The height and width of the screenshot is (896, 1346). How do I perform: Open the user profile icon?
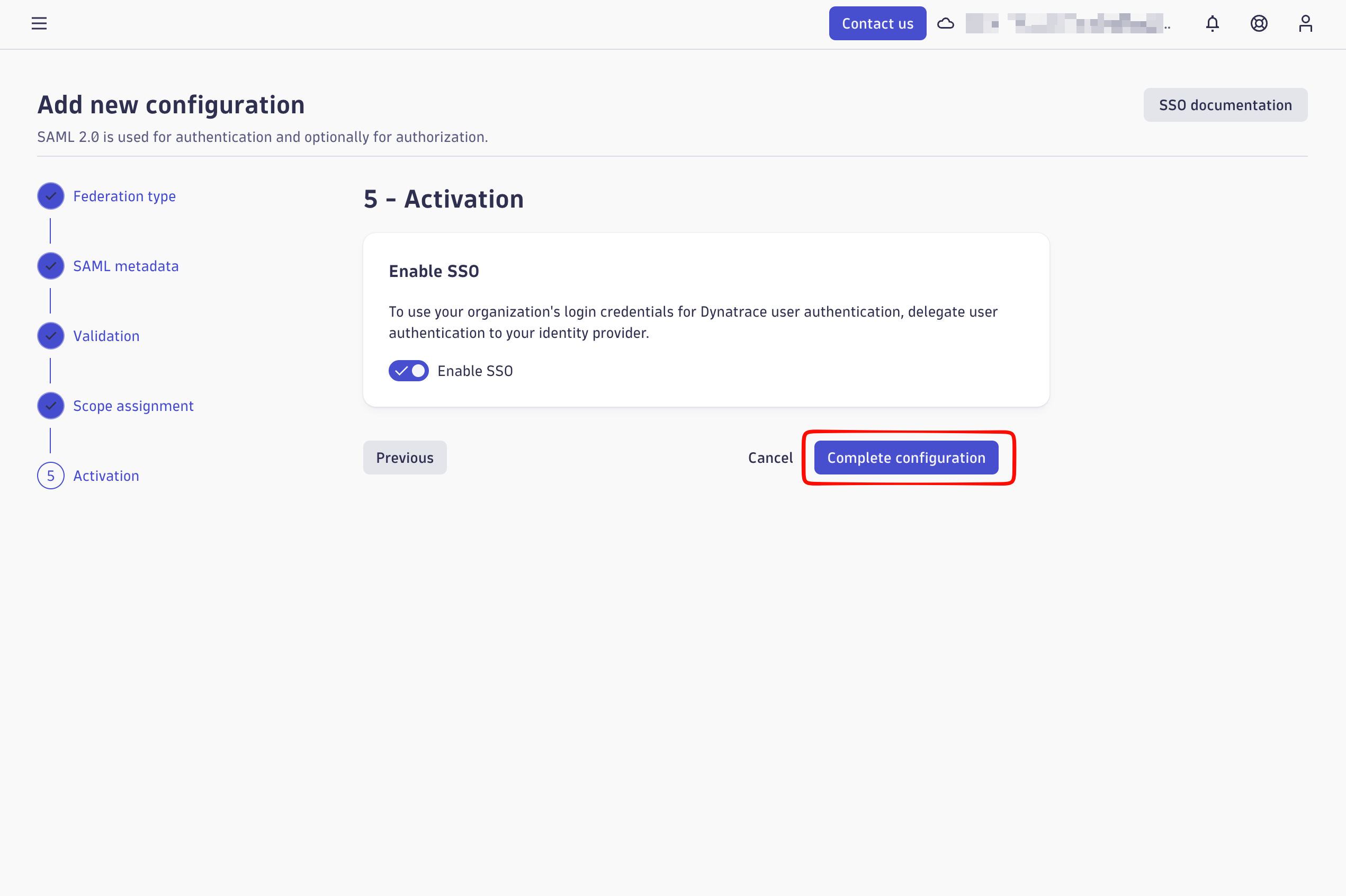pyautogui.click(x=1305, y=23)
